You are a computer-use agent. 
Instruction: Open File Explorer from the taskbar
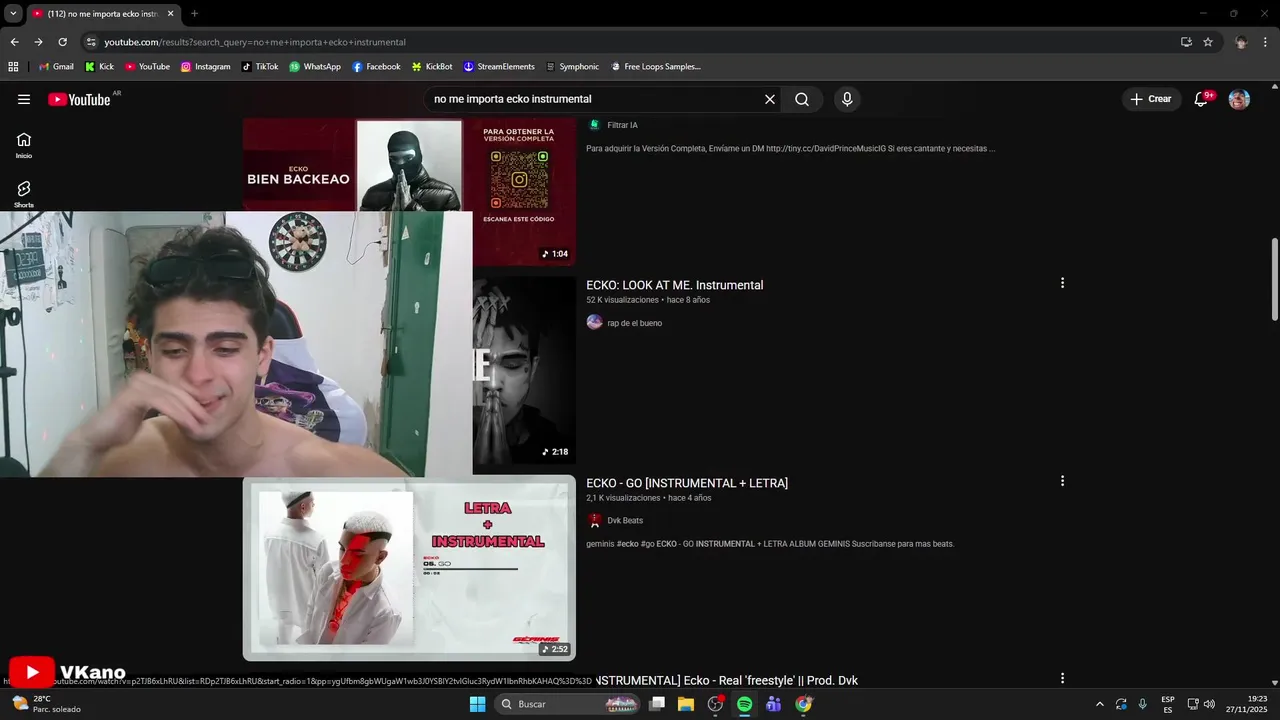686,704
